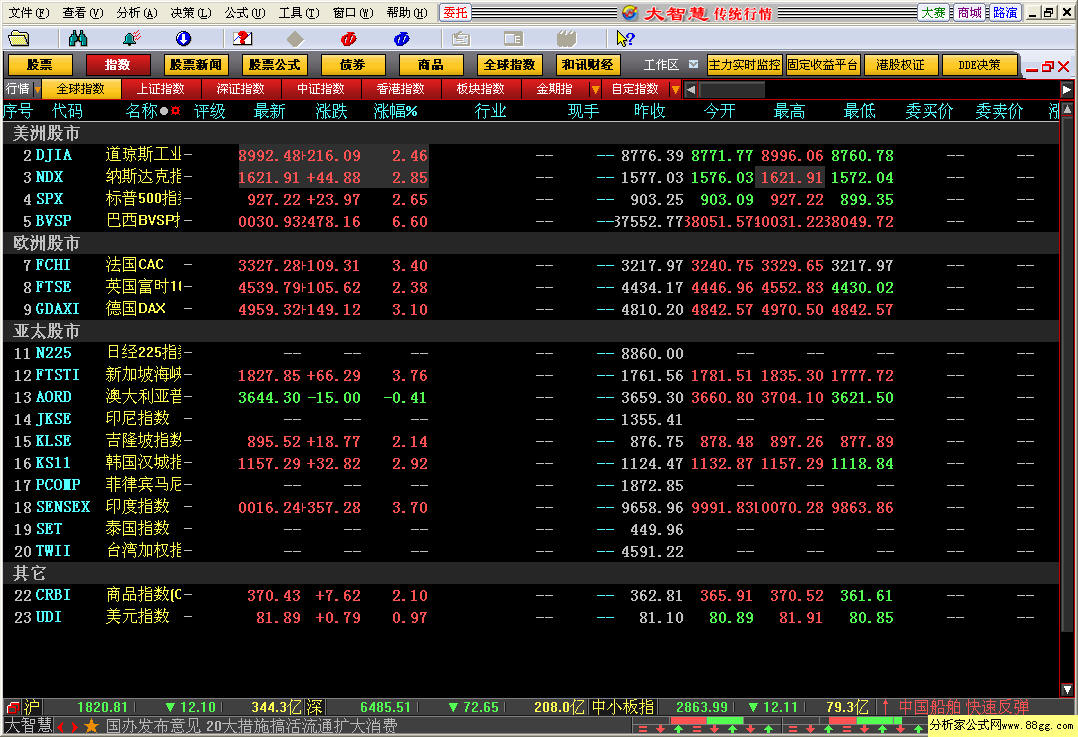Click the grayed notepad toolbar icon
1078x737 pixels.
(461, 38)
